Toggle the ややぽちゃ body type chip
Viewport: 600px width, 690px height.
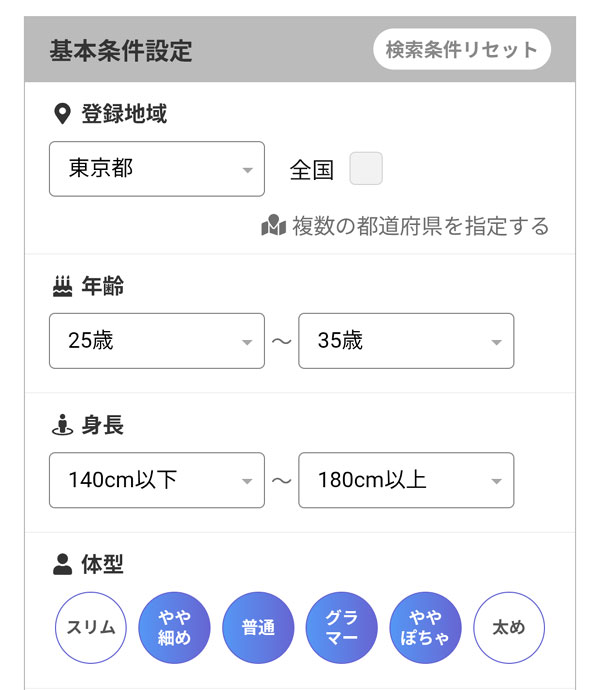[425, 629]
